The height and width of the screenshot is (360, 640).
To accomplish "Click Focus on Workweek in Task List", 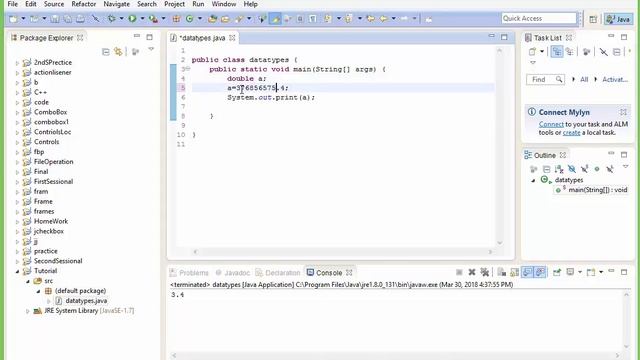I will pyautogui.click(x=587, y=52).
